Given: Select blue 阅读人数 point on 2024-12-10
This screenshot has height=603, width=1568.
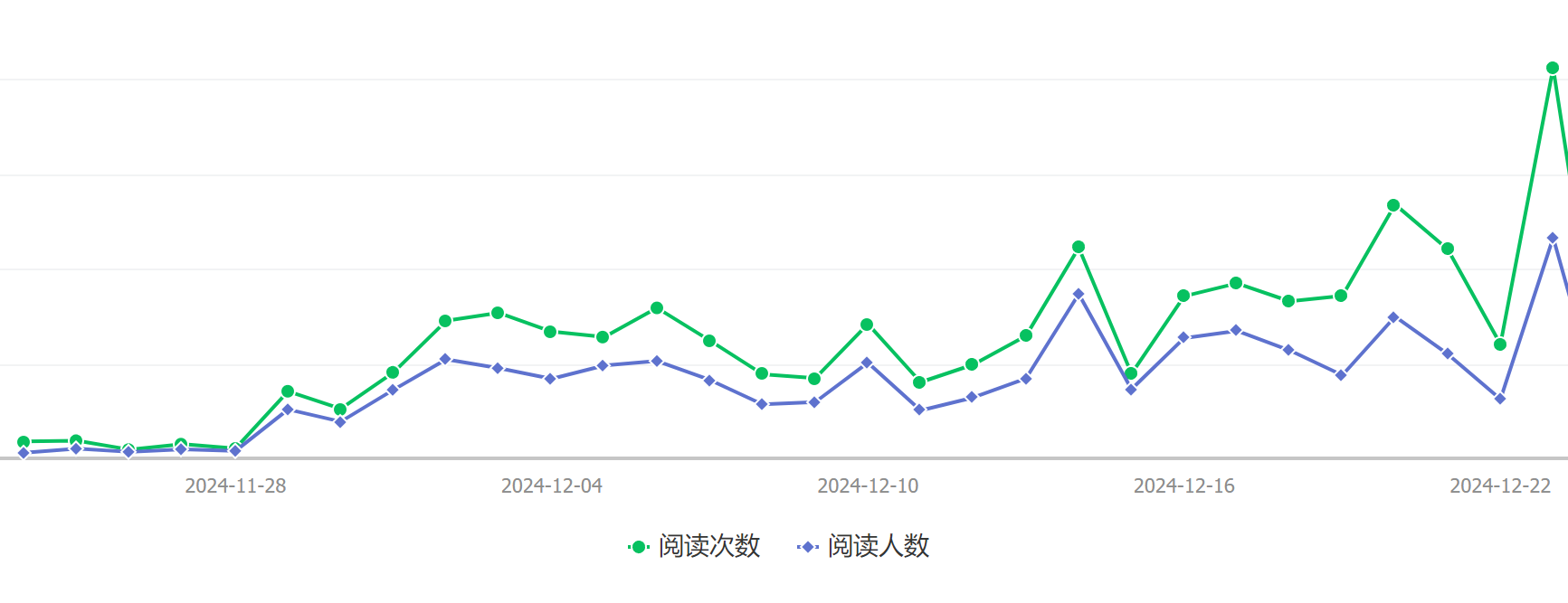Looking at the screenshot, I should [867, 363].
